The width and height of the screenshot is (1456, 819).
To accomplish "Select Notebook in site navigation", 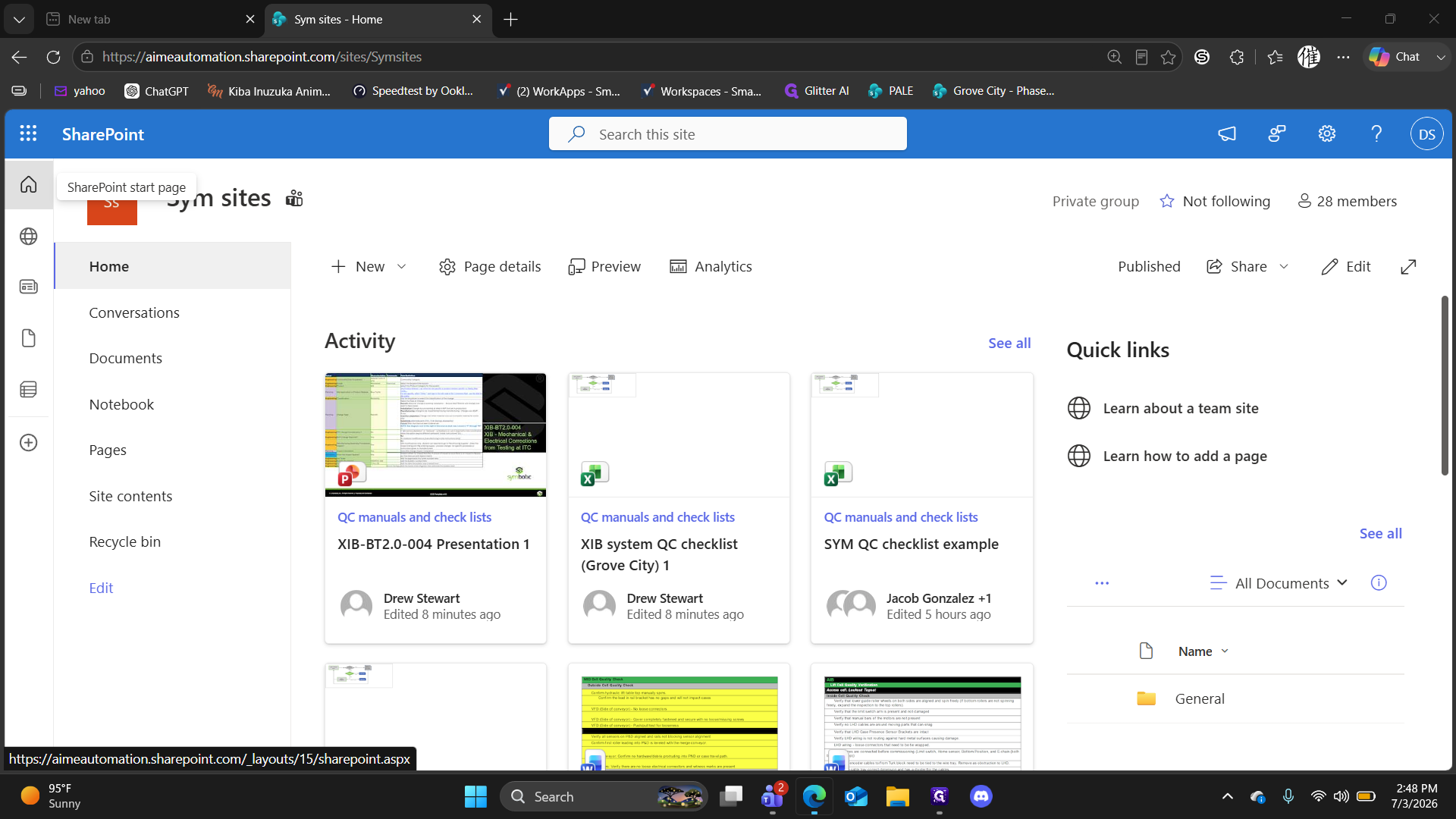I will click(x=121, y=405).
